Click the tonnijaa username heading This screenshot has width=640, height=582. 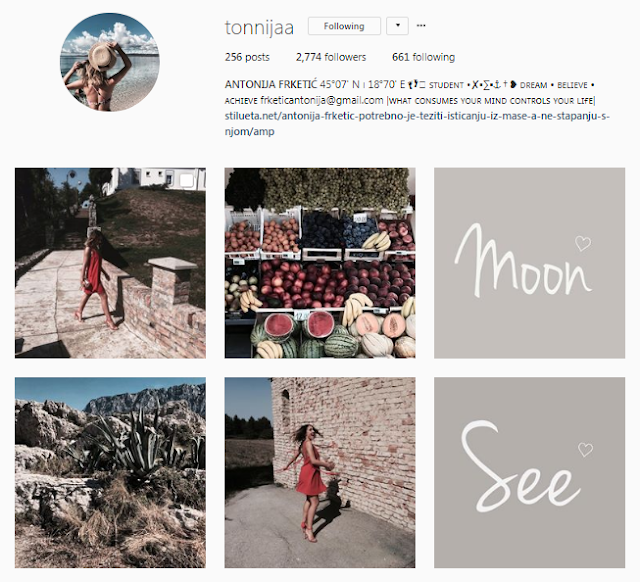click(259, 27)
